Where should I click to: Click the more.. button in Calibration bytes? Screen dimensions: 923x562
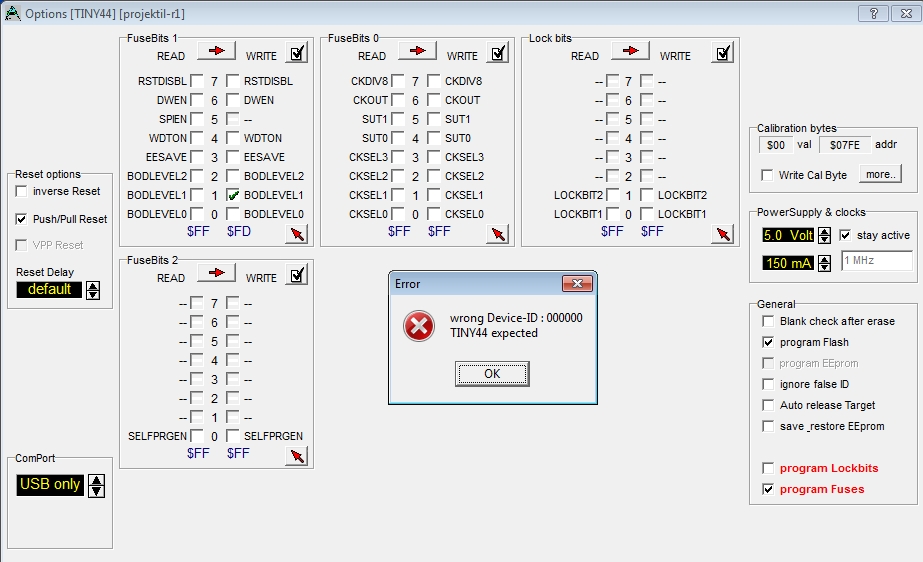tap(880, 174)
